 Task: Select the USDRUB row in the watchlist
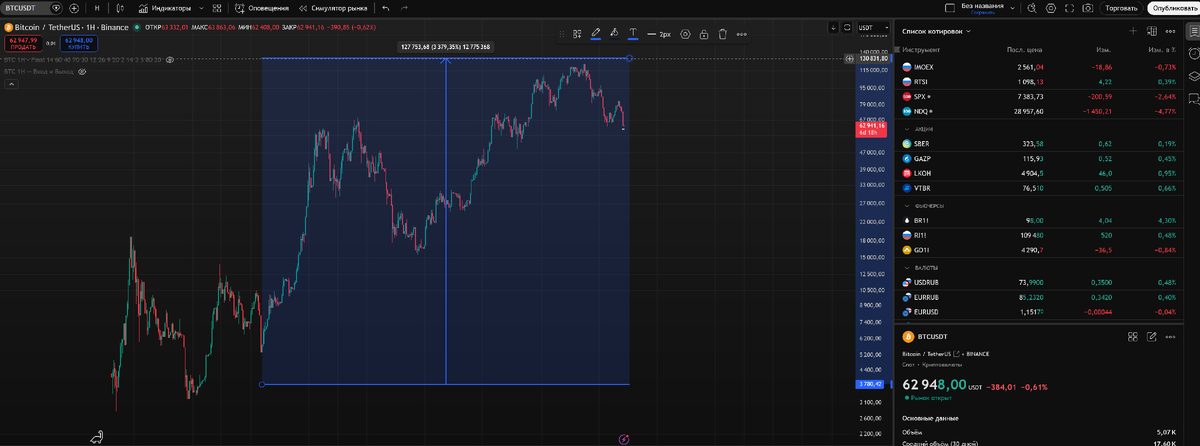coord(1040,282)
